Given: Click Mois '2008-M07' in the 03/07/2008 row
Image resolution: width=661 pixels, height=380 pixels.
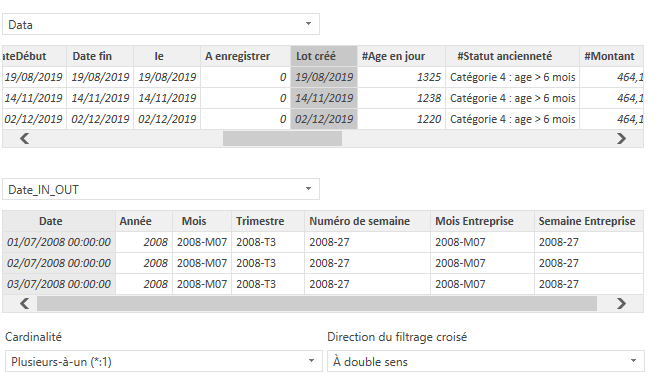Looking at the screenshot, I should coord(202,284).
